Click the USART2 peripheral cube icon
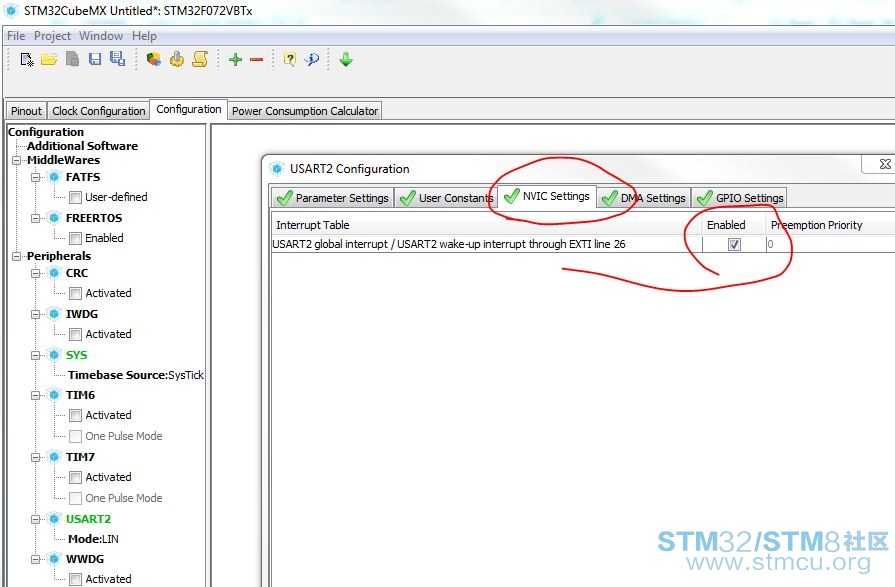The image size is (895, 587). [54, 519]
